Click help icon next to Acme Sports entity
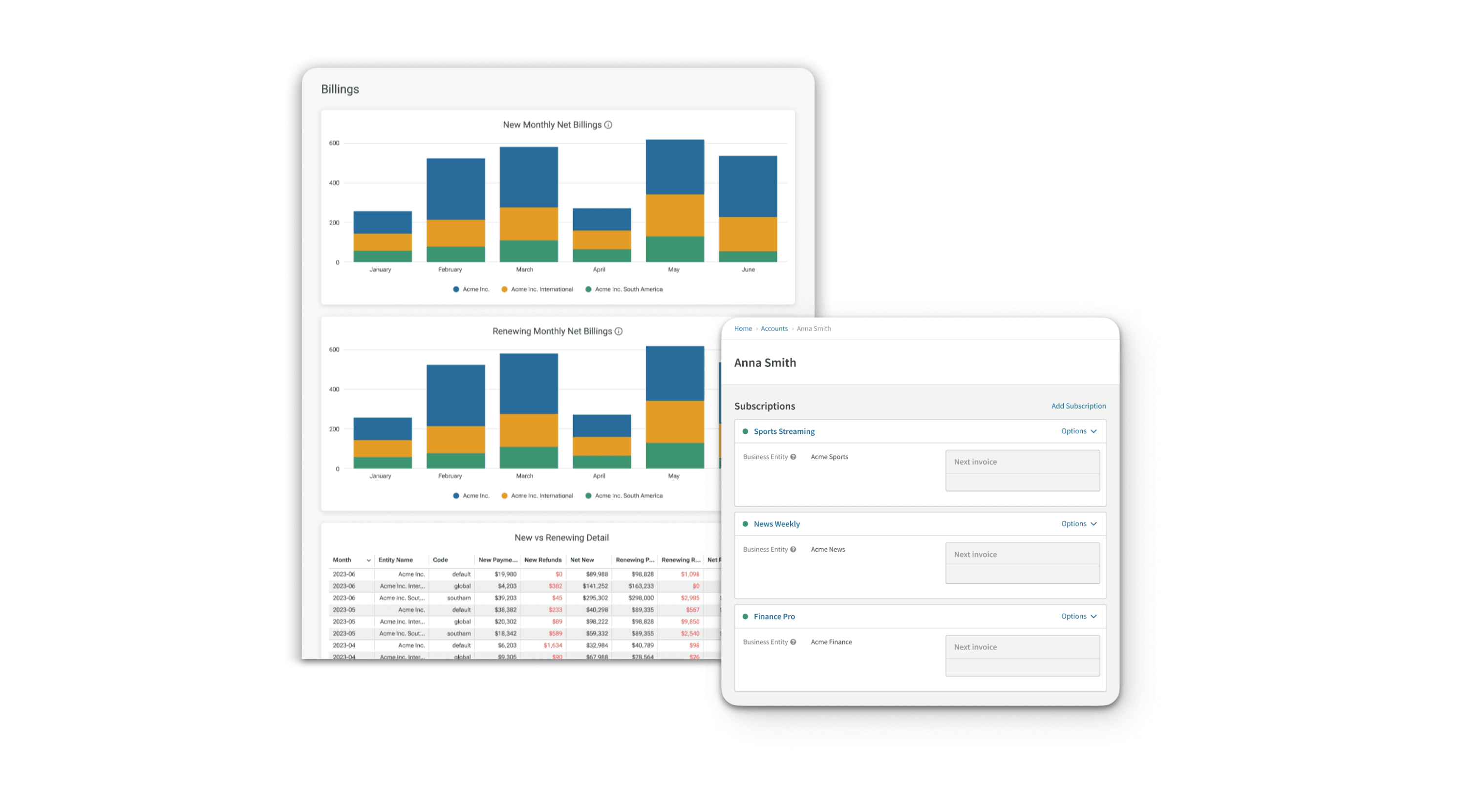This screenshot has width=1459, height=812. click(x=793, y=457)
